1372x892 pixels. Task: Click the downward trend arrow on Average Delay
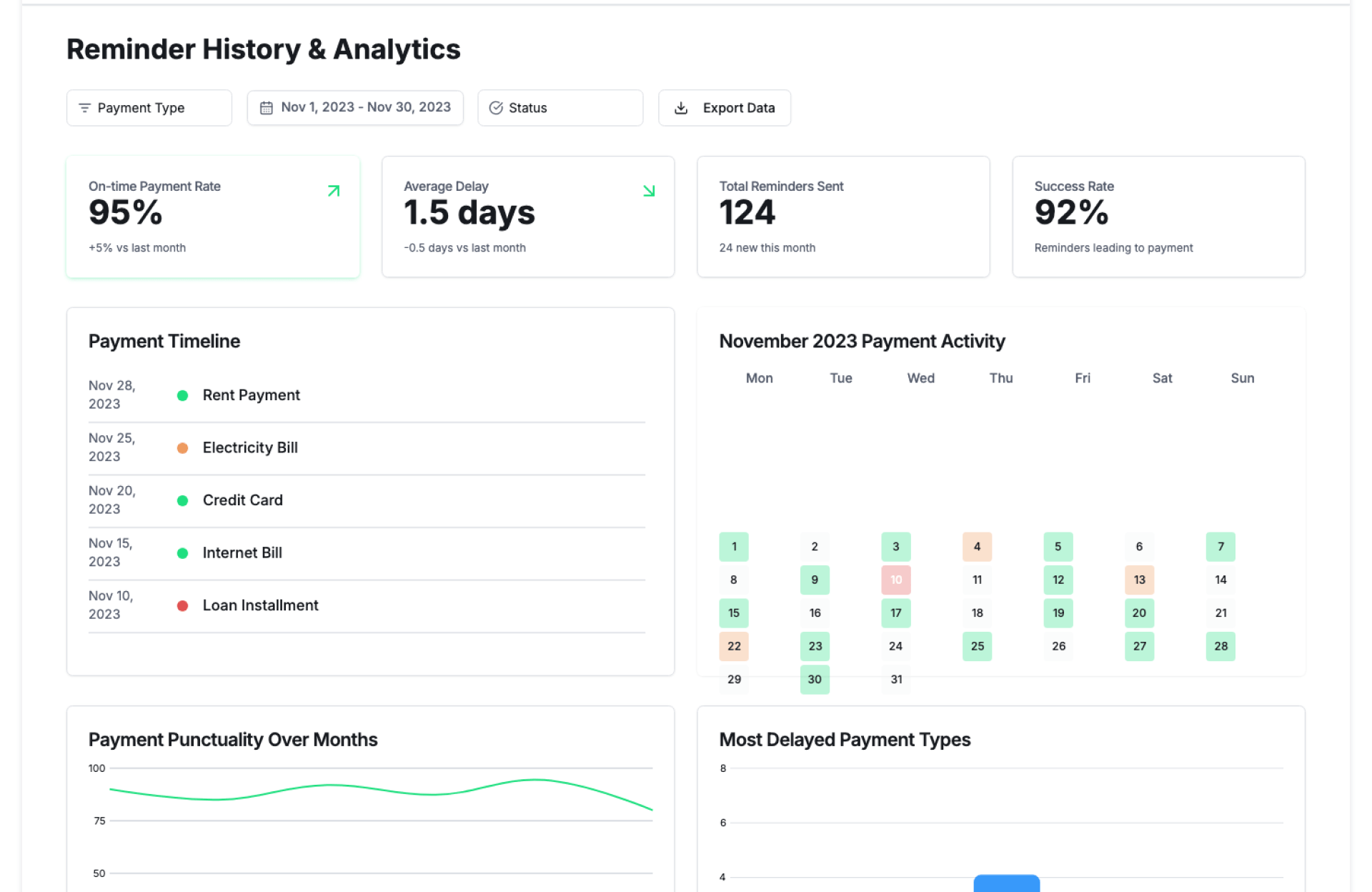point(648,191)
